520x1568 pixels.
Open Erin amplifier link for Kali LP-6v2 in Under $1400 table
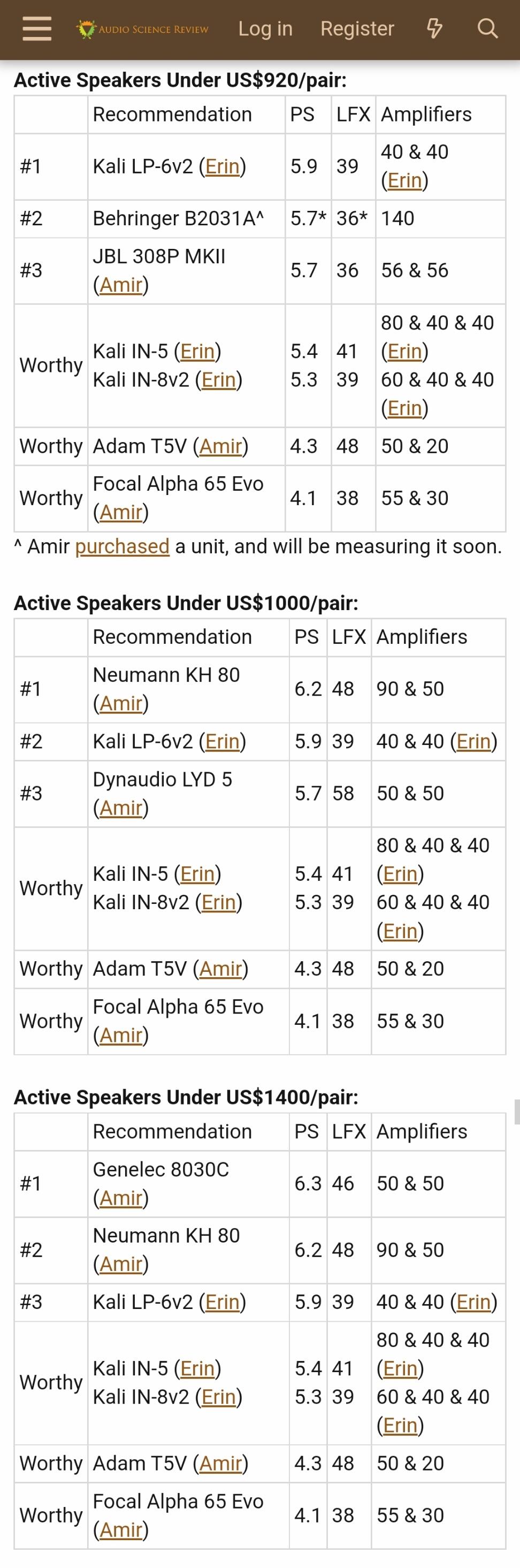[473, 1301]
